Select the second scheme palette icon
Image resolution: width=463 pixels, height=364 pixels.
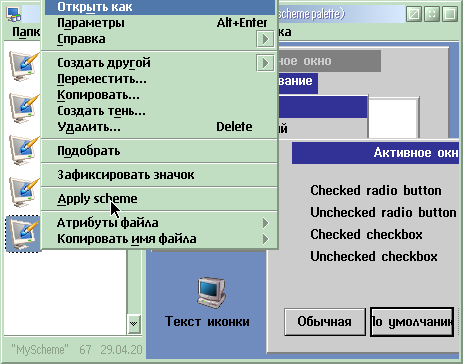click(24, 107)
